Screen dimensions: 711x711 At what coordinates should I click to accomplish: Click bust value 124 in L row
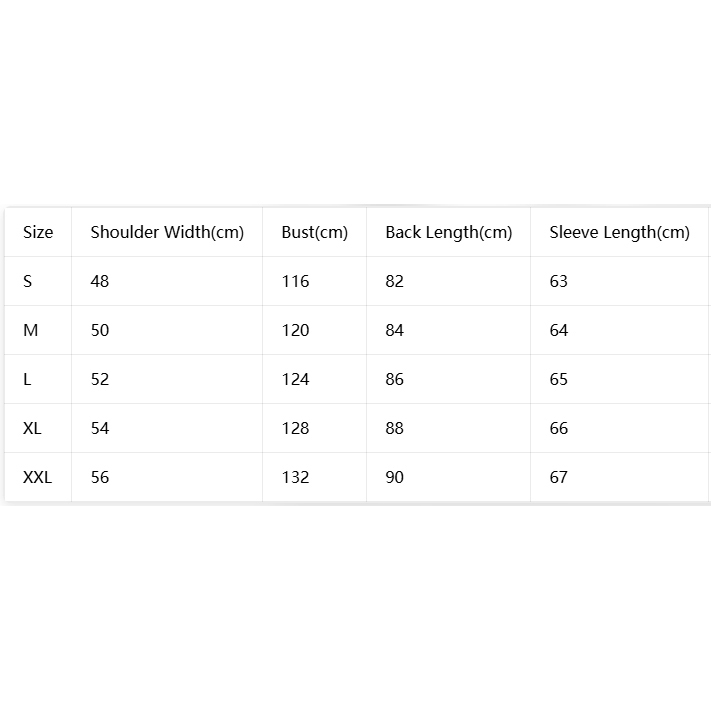(295, 379)
